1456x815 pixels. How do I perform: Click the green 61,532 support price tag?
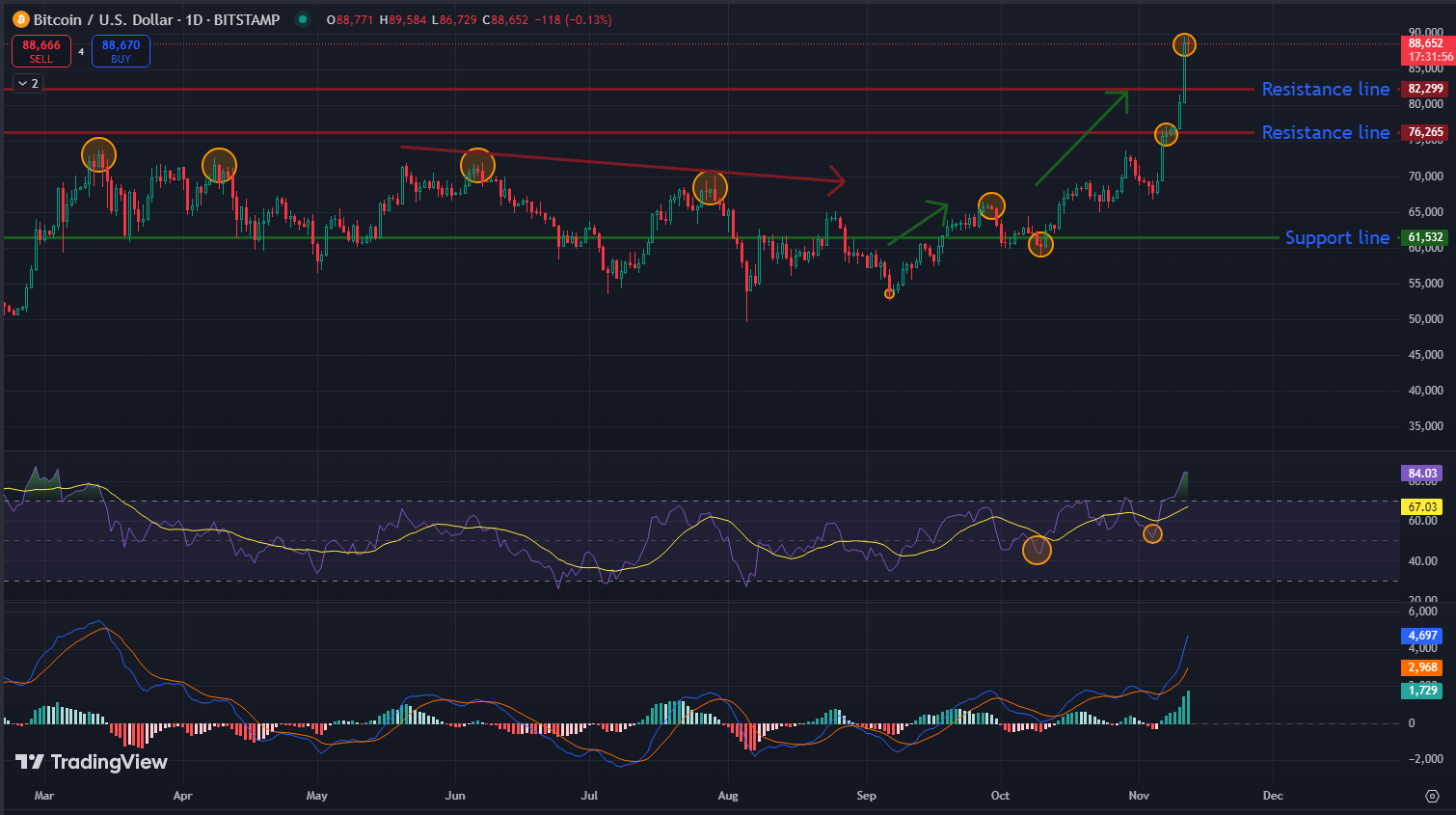(1426, 237)
